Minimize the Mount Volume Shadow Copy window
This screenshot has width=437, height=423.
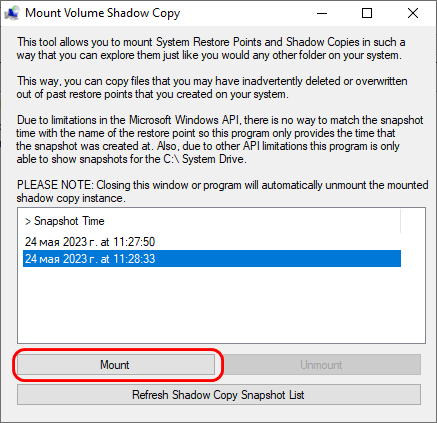(x=322, y=13)
